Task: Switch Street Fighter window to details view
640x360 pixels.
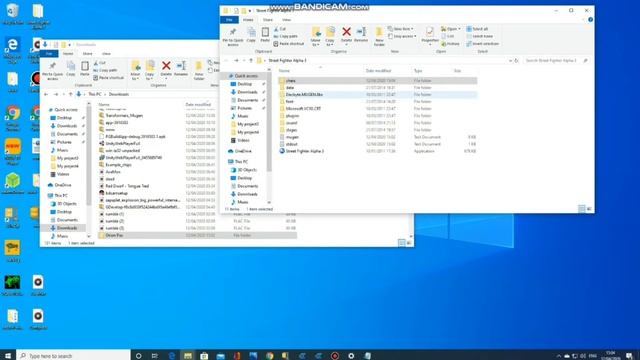Action: click(582, 209)
